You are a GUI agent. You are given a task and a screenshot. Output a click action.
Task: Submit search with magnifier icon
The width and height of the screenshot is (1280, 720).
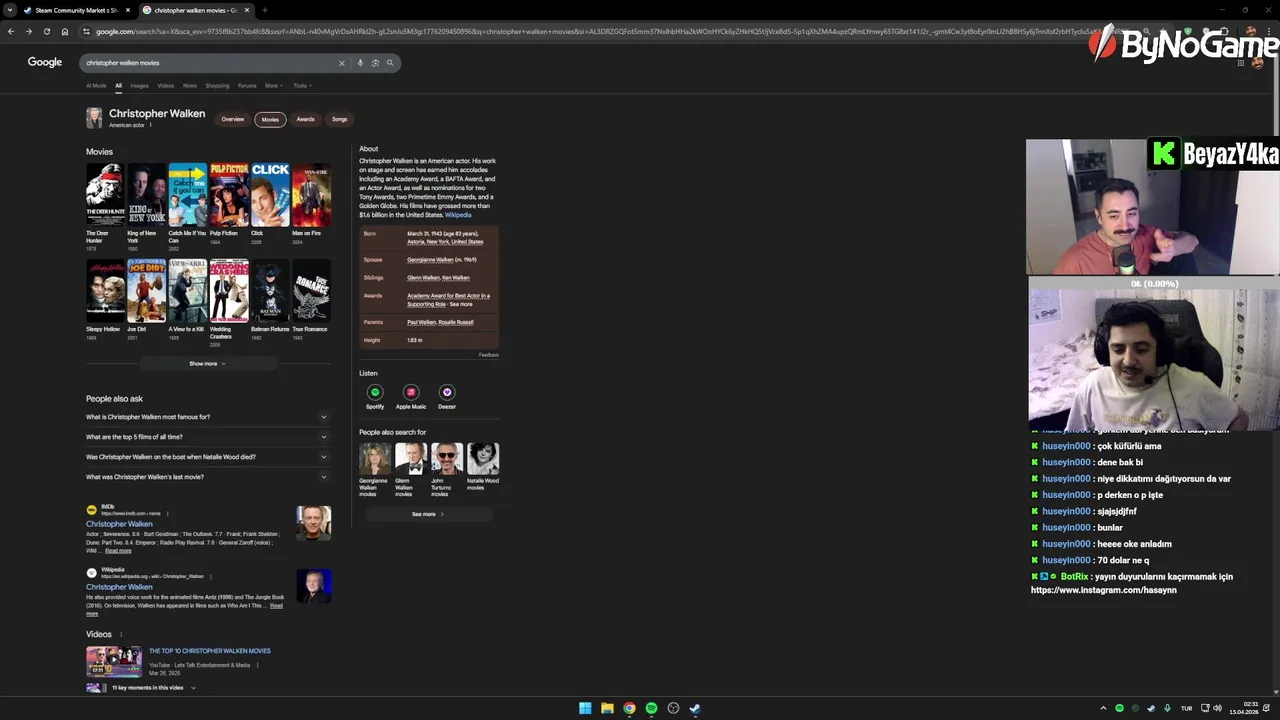pos(390,63)
